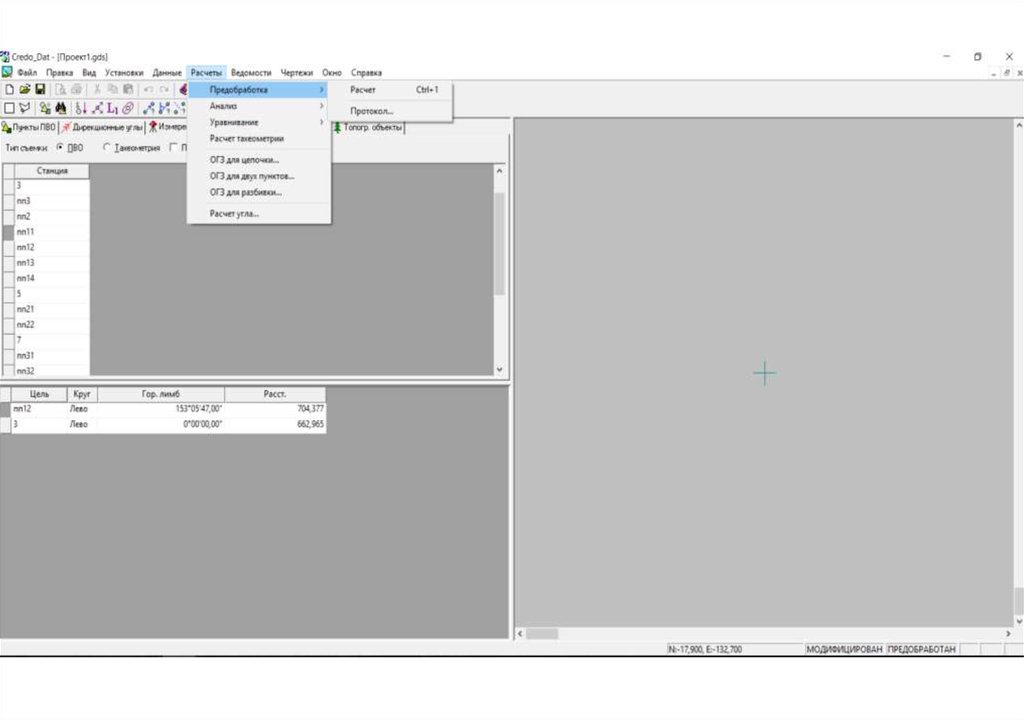Select the ПВО survey type radio button
This screenshot has width=1024, height=721.
point(60,147)
